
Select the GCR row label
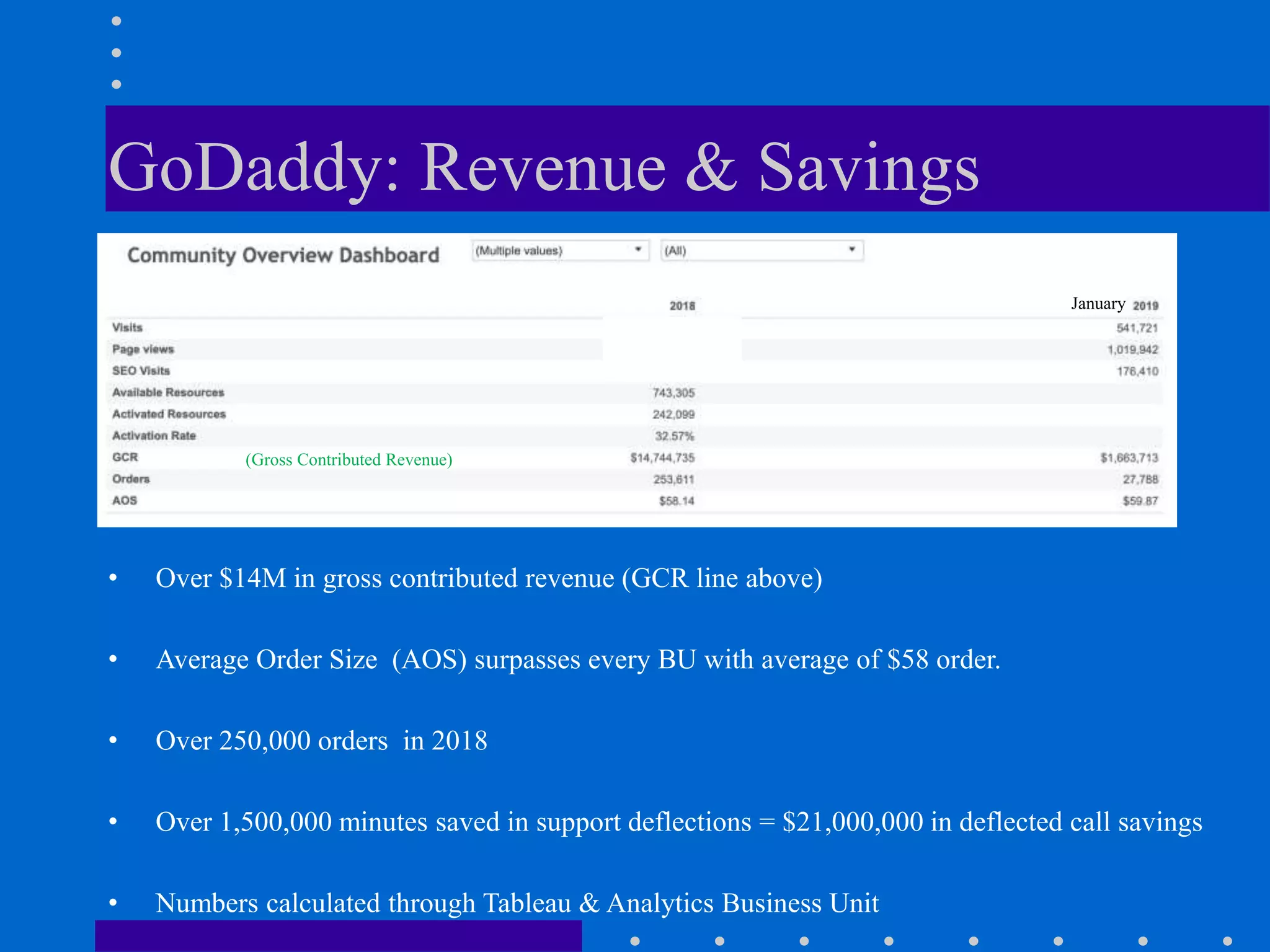click(x=125, y=457)
